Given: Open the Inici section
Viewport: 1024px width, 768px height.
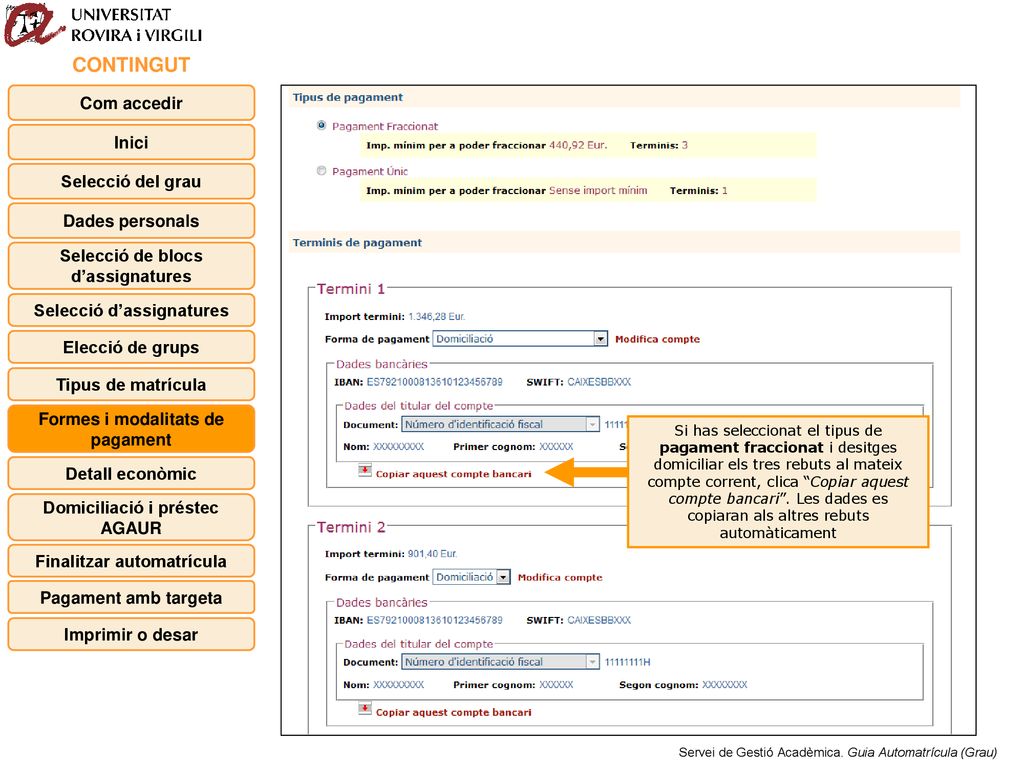Looking at the screenshot, I should point(131,142).
